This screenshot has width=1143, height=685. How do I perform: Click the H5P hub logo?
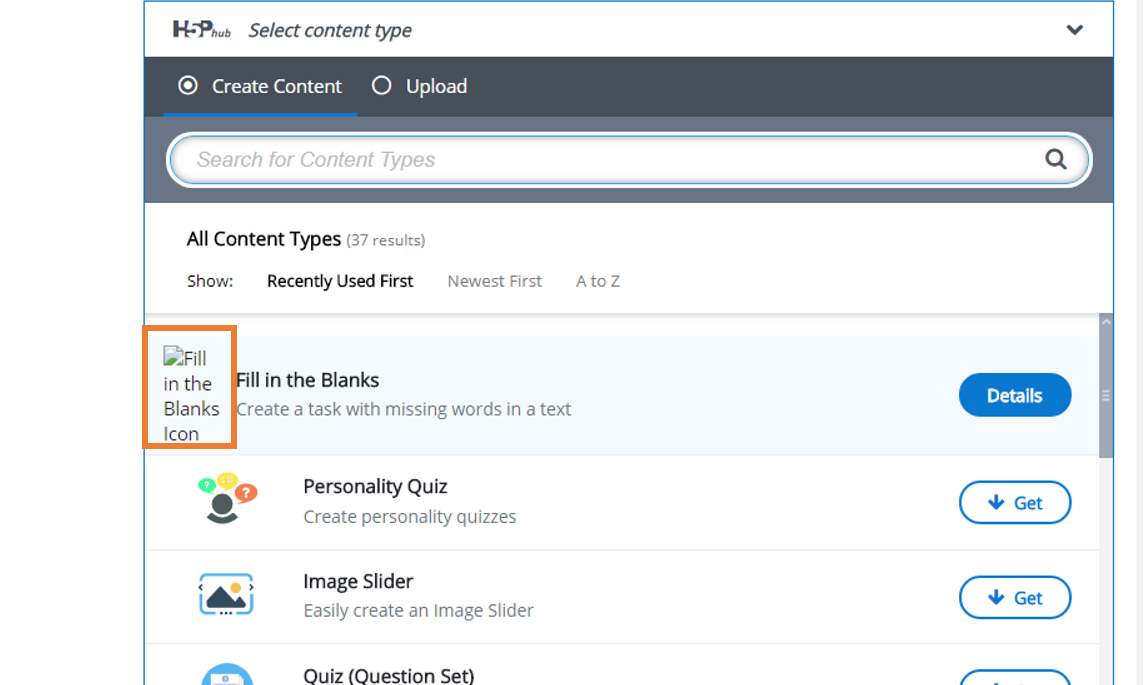coord(201,29)
